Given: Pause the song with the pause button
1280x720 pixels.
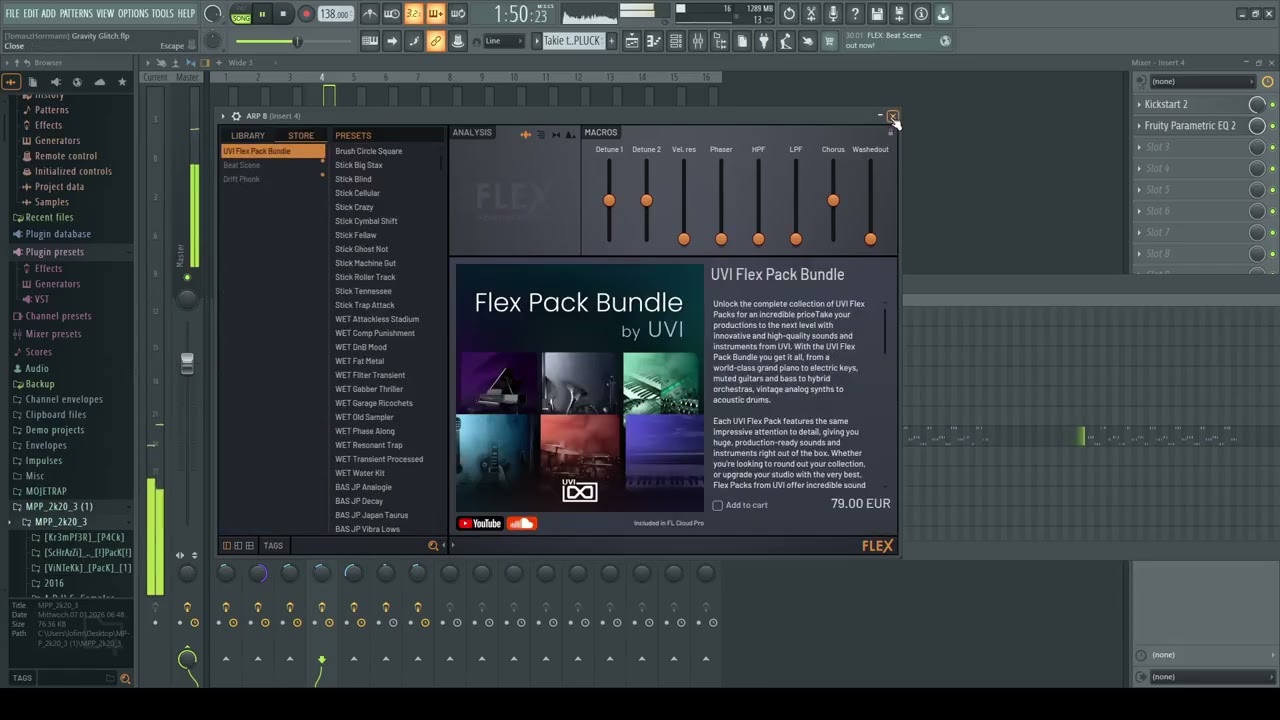Looking at the screenshot, I should 262,14.
